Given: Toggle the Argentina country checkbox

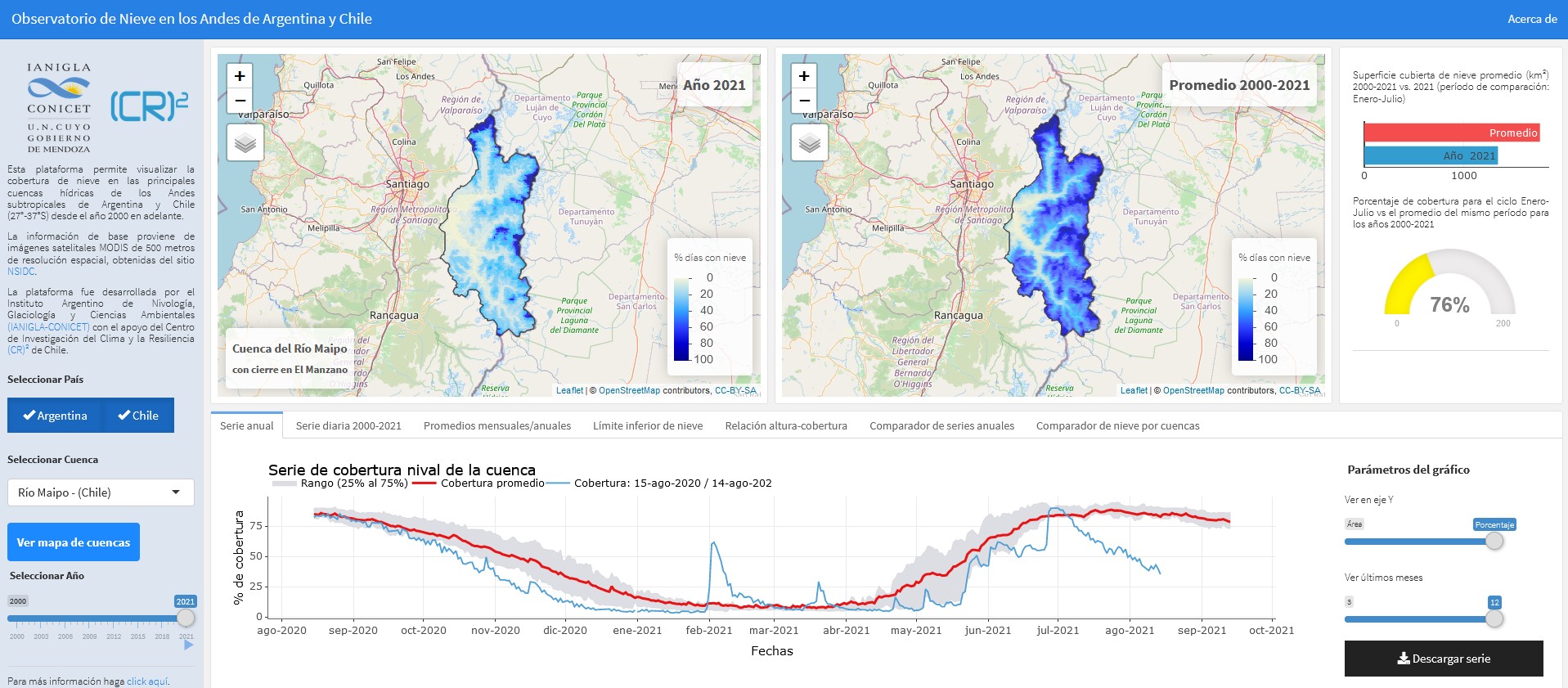Looking at the screenshot, I should point(55,416).
